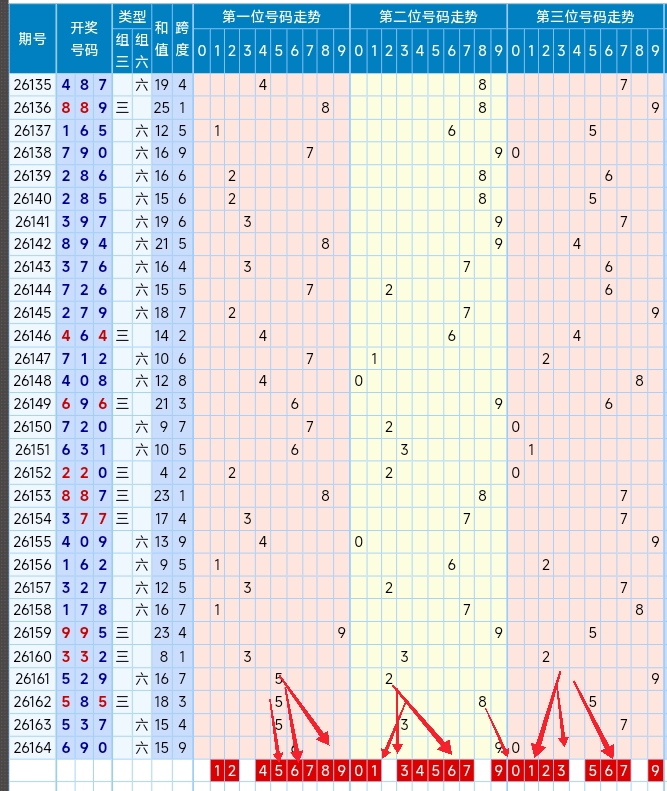Click issue number 26146
Viewport: 667px width, 791px height.
coord(33,335)
